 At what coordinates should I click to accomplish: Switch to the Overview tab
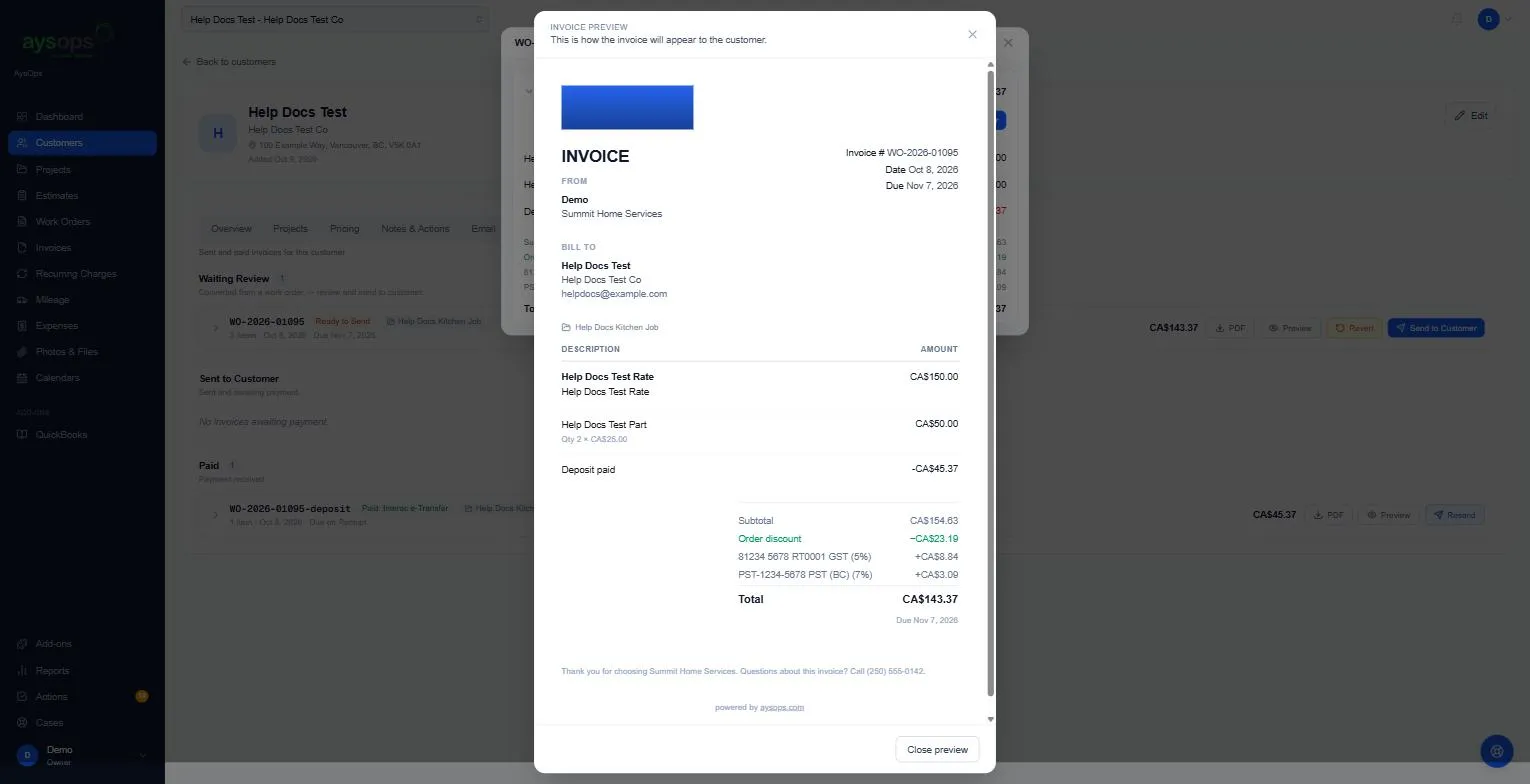tap(231, 229)
